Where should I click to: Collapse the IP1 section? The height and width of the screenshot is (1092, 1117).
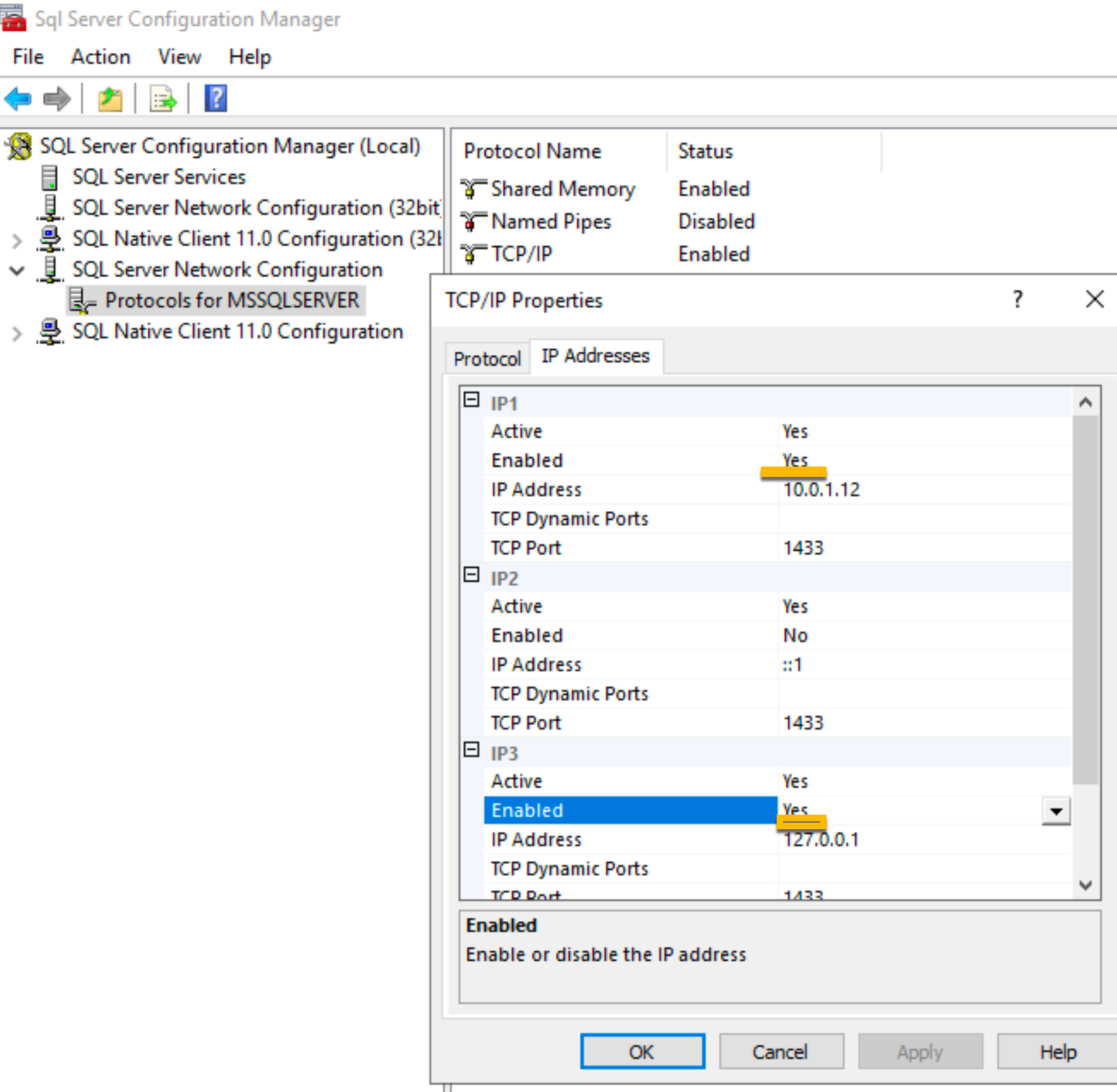pyautogui.click(x=471, y=399)
